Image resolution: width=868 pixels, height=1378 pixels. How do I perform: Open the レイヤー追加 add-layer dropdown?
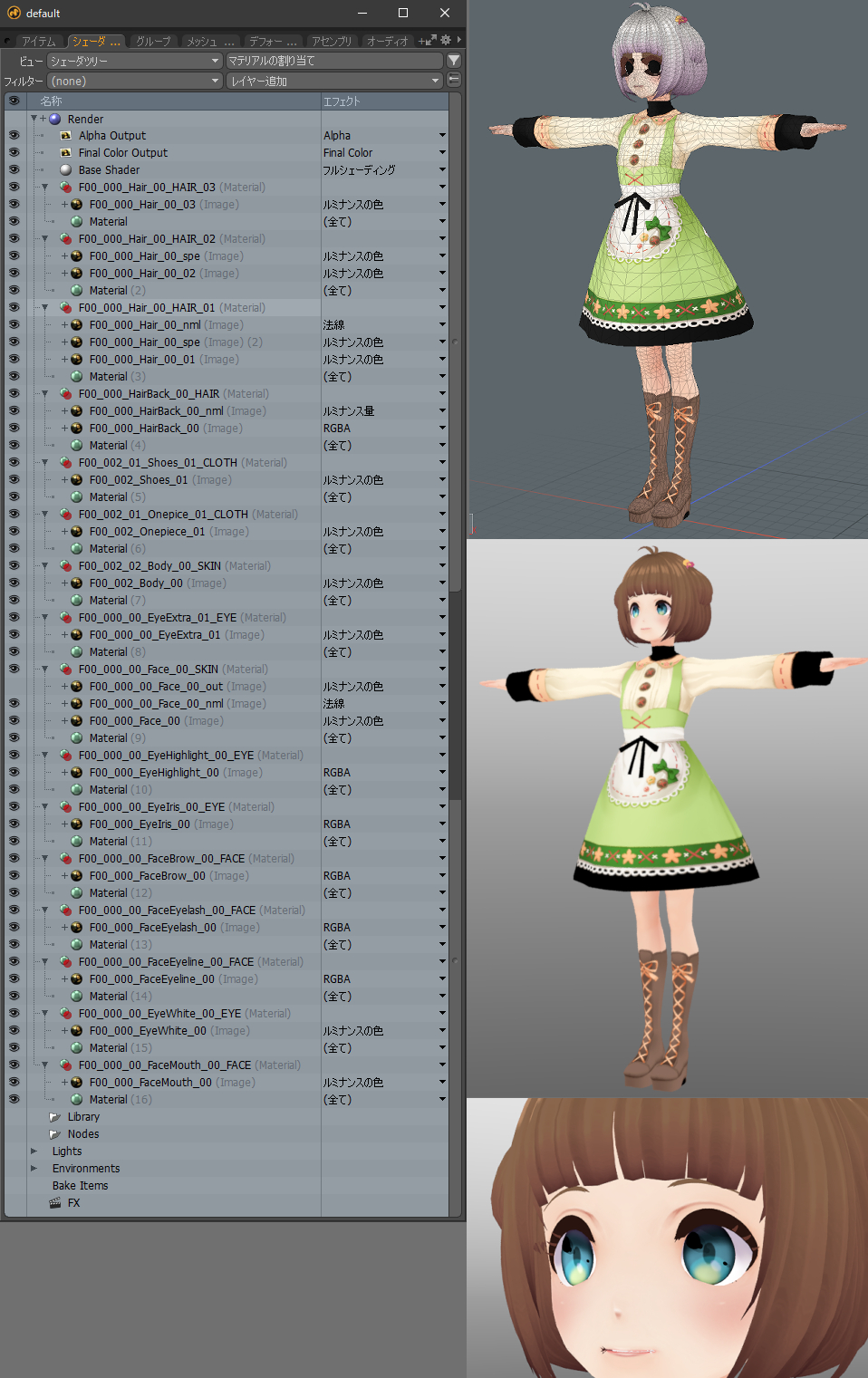click(x=334, y=81)
